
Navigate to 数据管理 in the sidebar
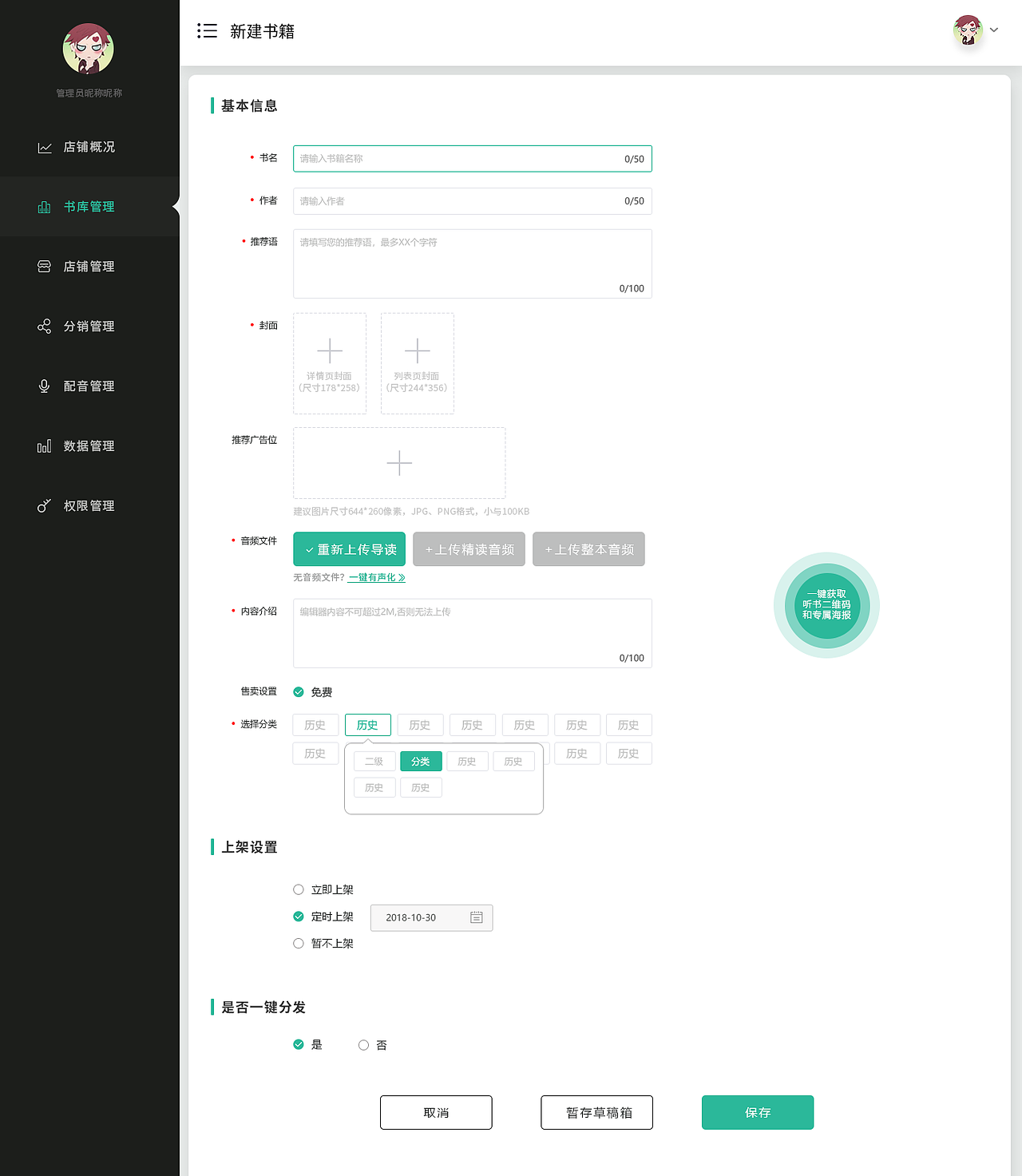pyautogui.click(x=89, y=445)
